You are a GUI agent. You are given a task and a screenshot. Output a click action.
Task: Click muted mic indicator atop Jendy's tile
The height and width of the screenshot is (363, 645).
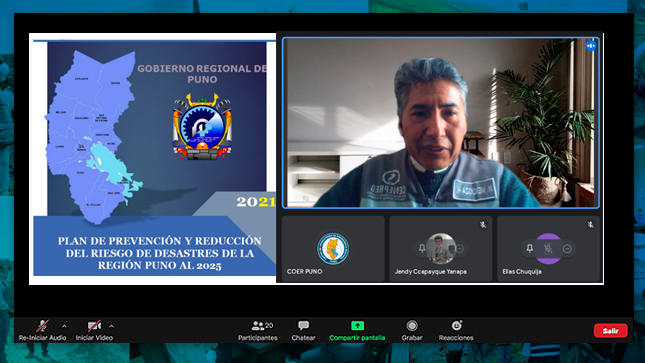coord(483,225)
